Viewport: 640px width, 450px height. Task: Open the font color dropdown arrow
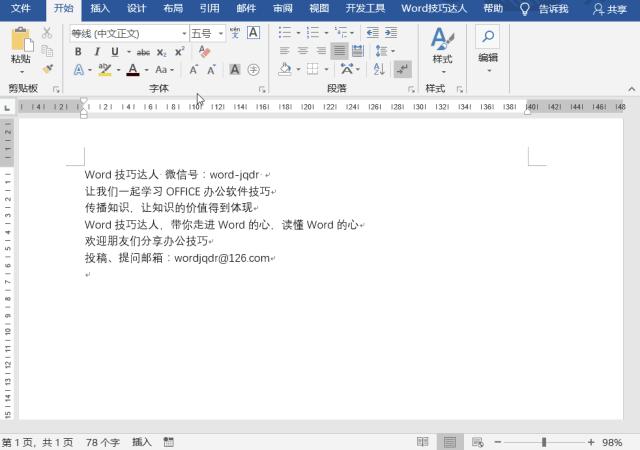coord(146,70)
